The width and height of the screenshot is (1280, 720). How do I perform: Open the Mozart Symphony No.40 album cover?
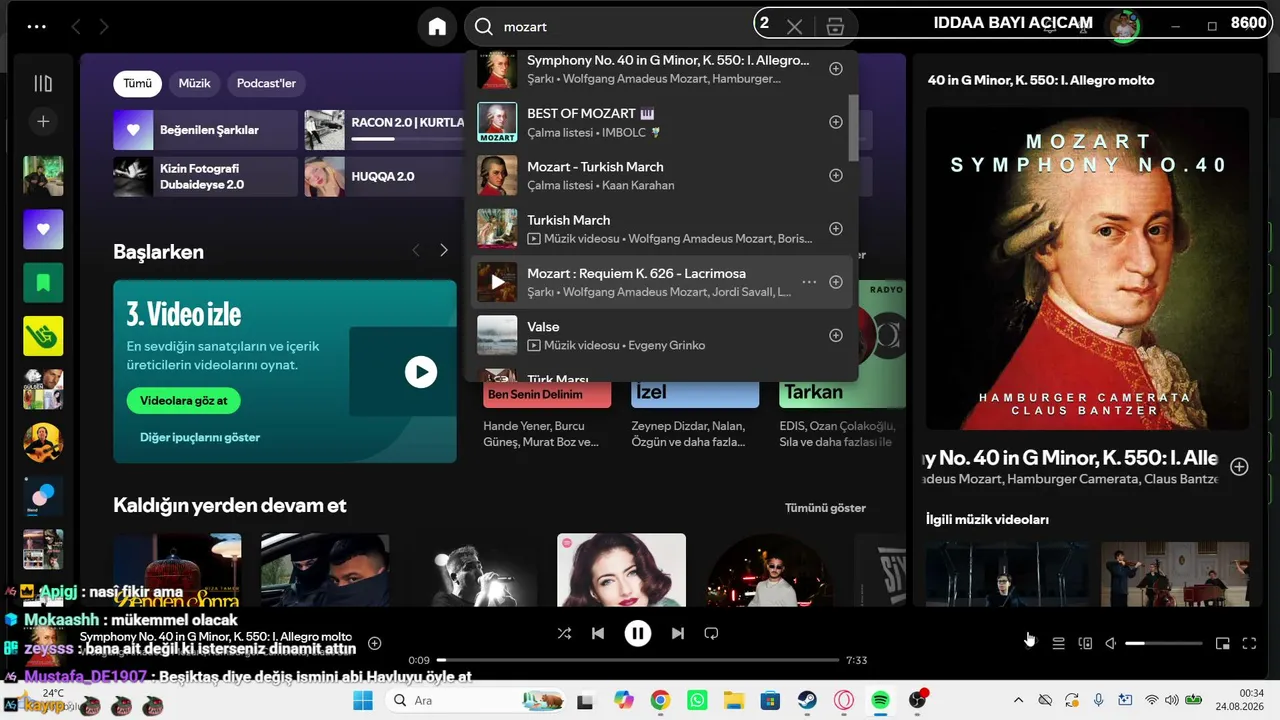[1087, 269]
